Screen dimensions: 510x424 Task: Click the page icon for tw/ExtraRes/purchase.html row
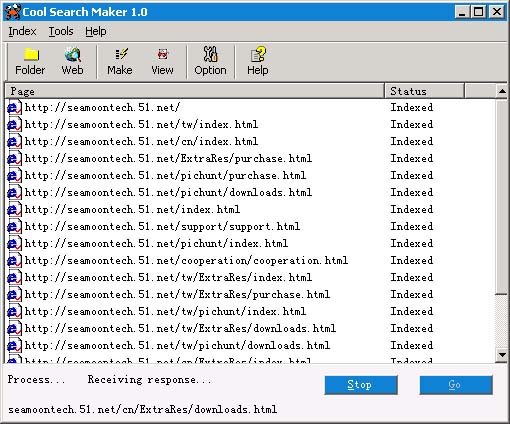click(14, 295)
